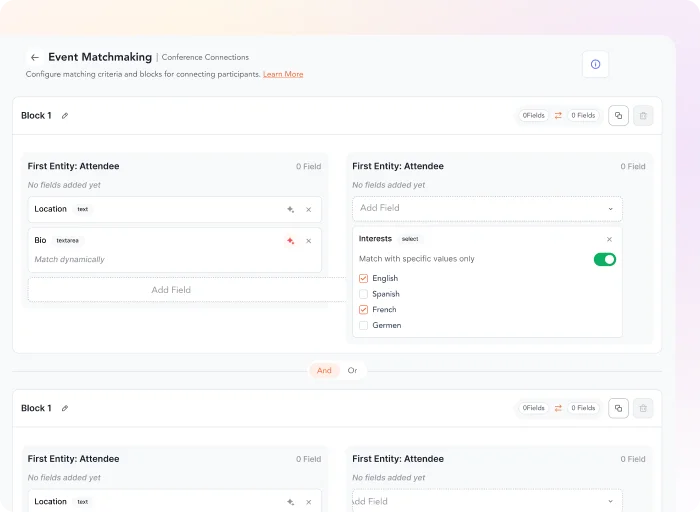Uncheck the French checkbox
The height and width of the screenshot is (512, 700).
363,310
